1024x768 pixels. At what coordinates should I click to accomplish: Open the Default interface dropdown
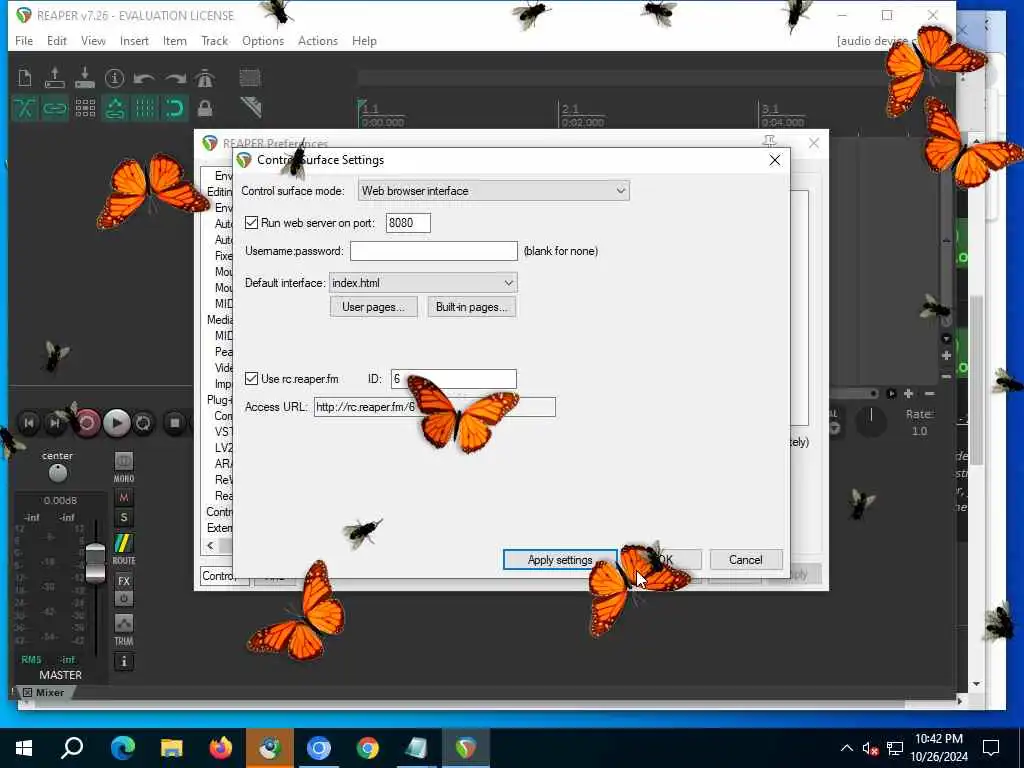423,283
